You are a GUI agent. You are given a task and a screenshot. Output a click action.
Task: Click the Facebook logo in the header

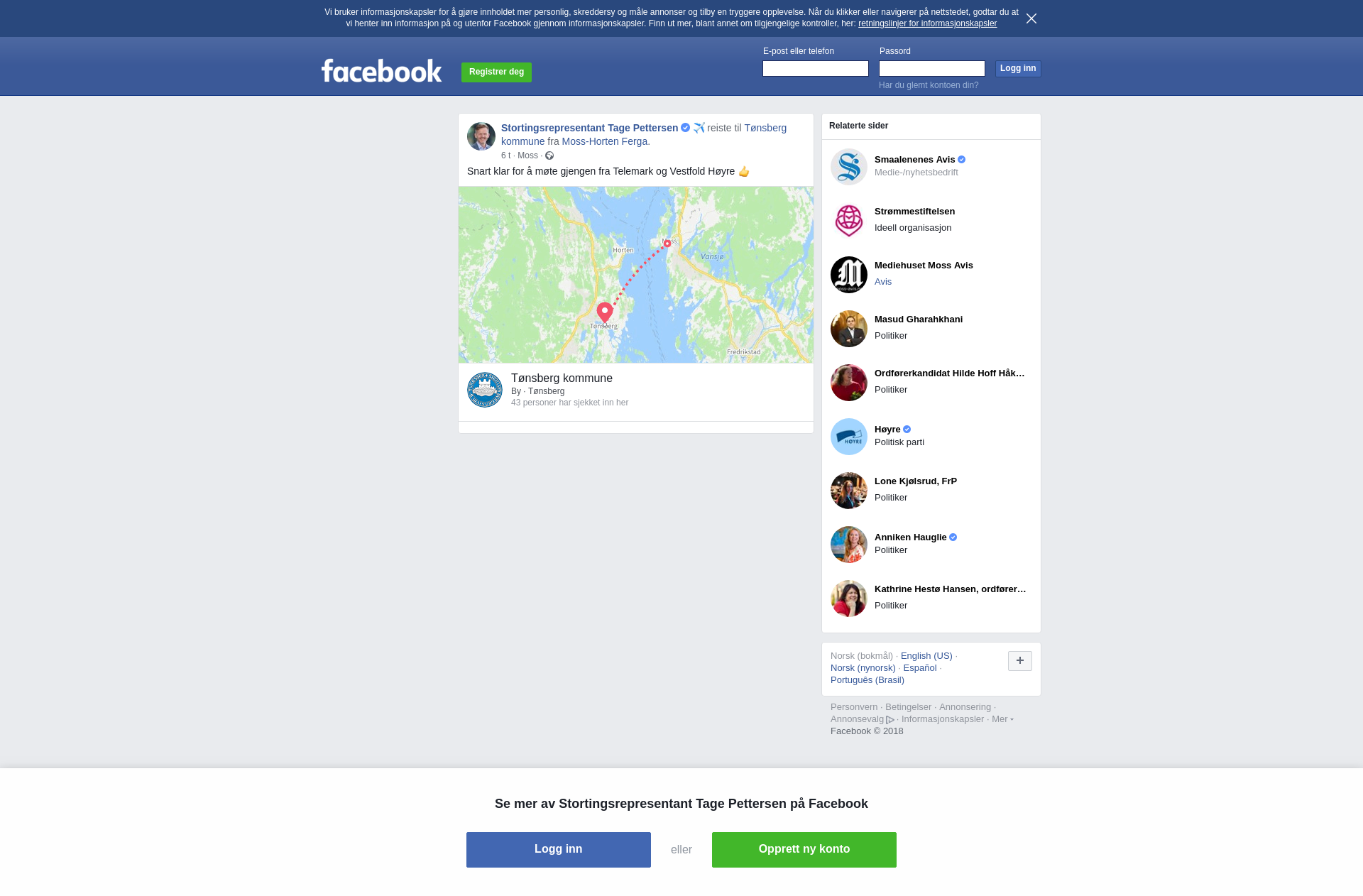point(381,71)
